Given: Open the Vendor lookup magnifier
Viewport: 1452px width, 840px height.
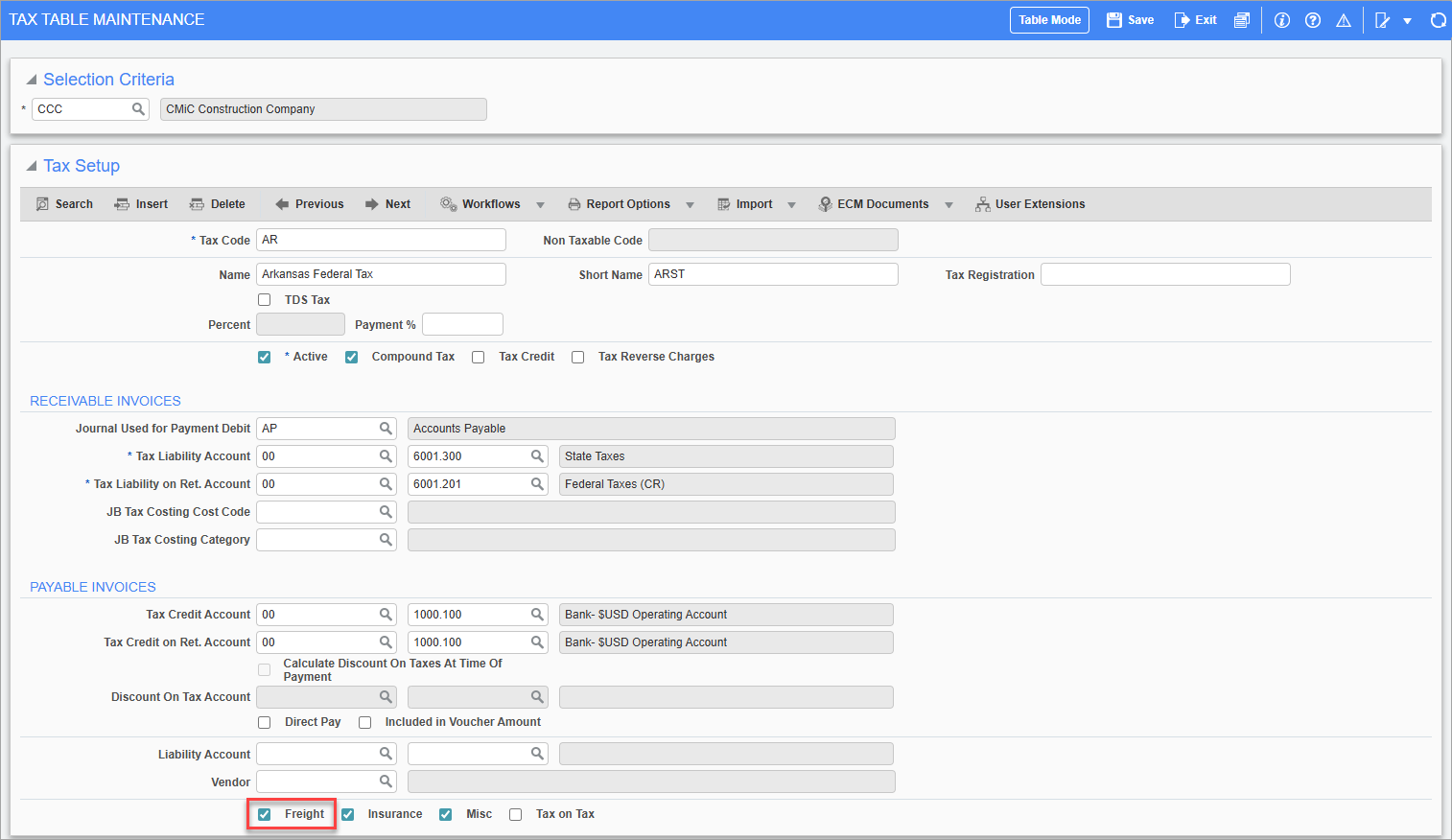Looking at the screenshot, I should coord(386,782).
